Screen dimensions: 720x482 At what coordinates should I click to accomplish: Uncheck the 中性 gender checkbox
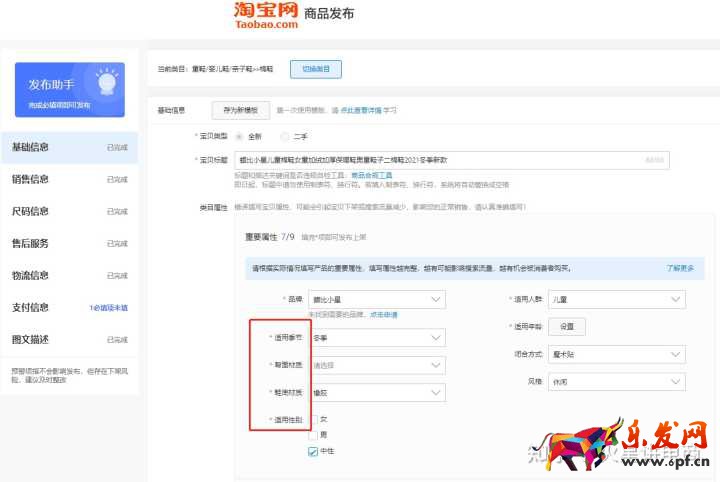tap(314, 451)
